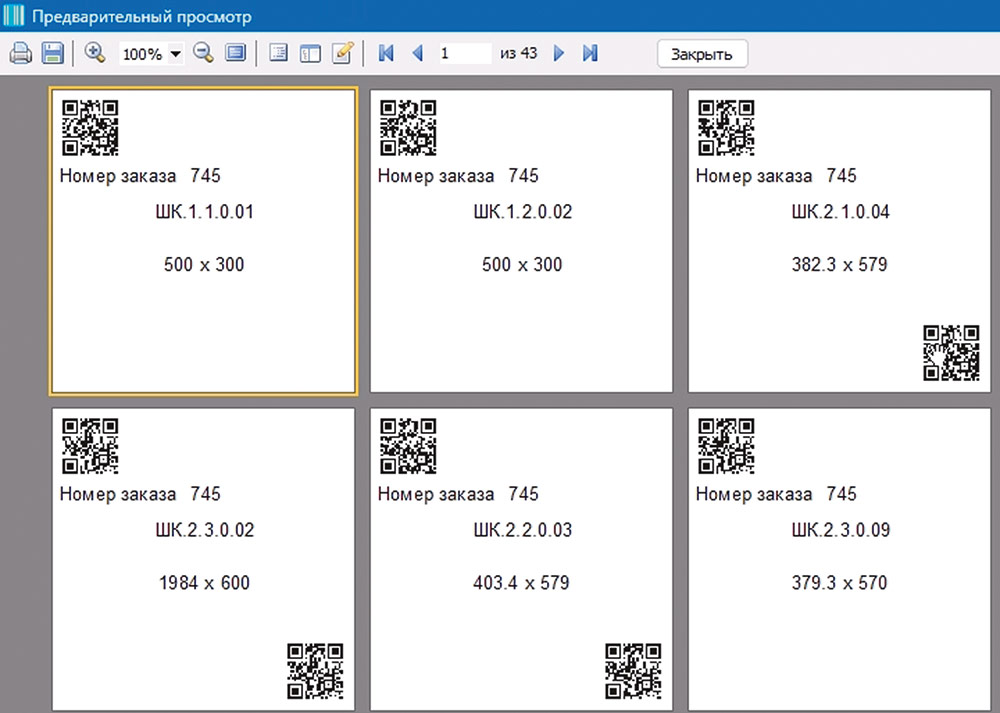Select the label ШК.1.1.0.01 preview

(x=203, y=240)
